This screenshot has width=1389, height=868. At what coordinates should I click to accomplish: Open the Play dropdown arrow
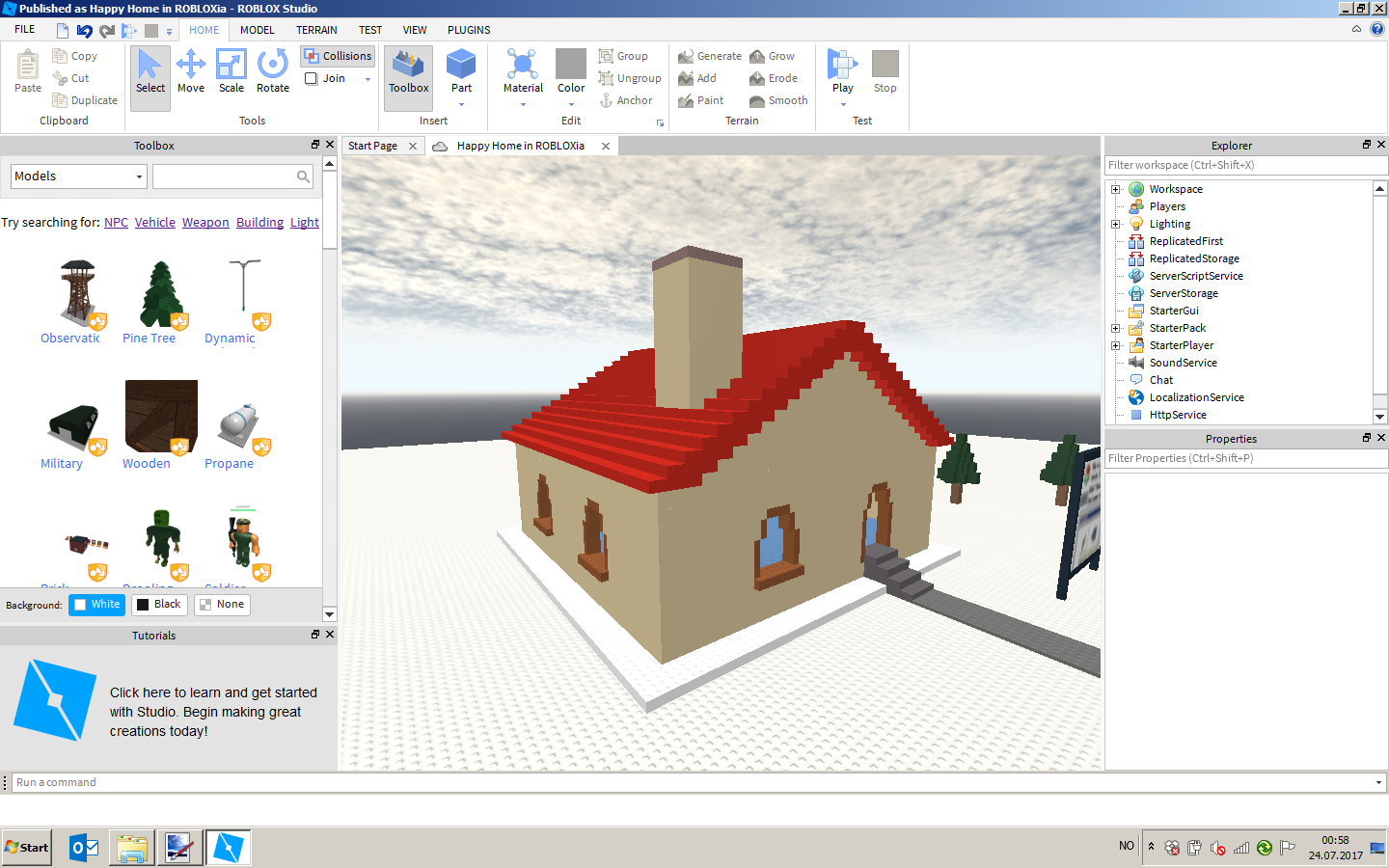(x=843, y=104)
